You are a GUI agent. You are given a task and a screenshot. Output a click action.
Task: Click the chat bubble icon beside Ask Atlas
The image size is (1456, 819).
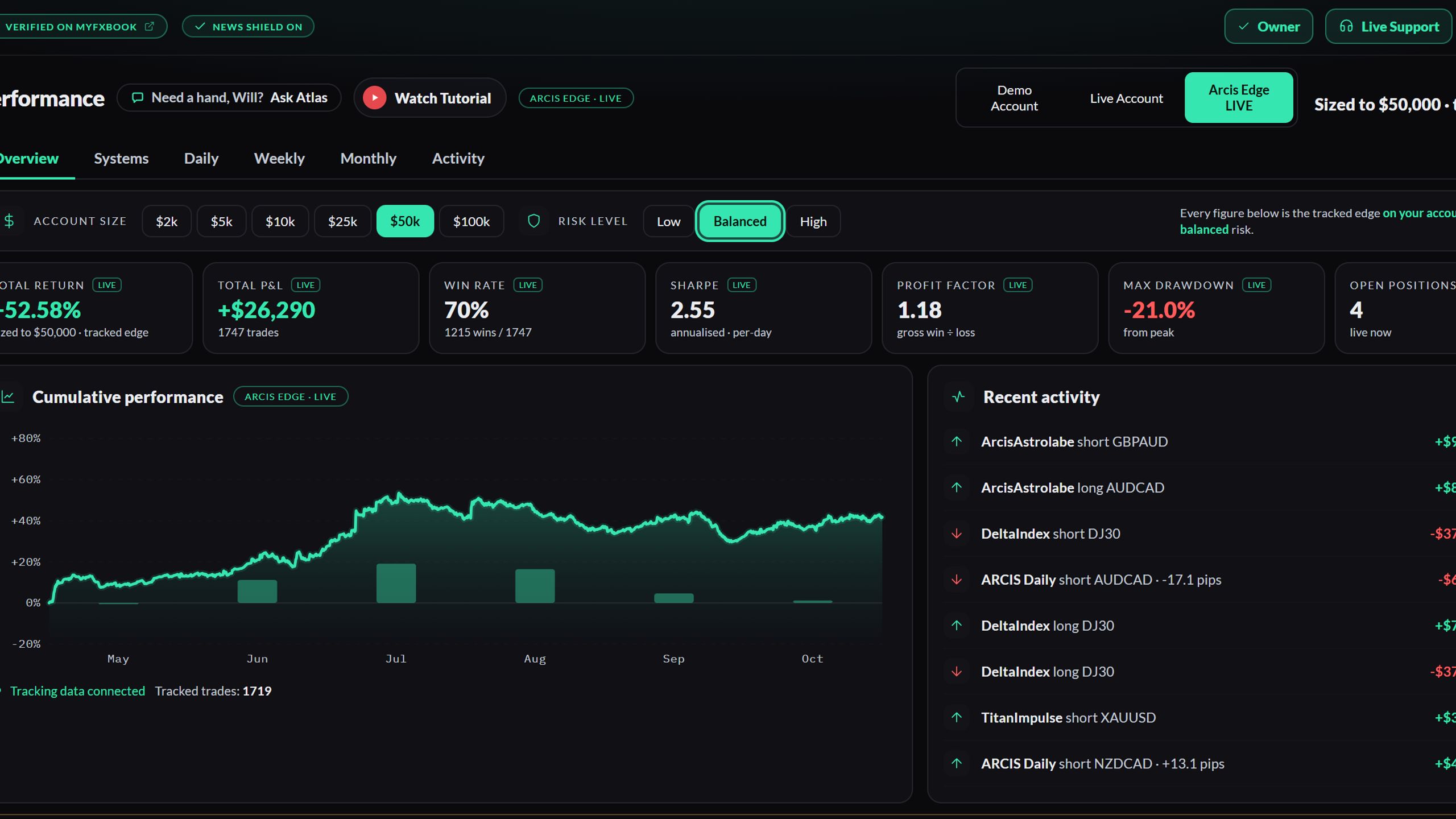click(x=137, y=98)
